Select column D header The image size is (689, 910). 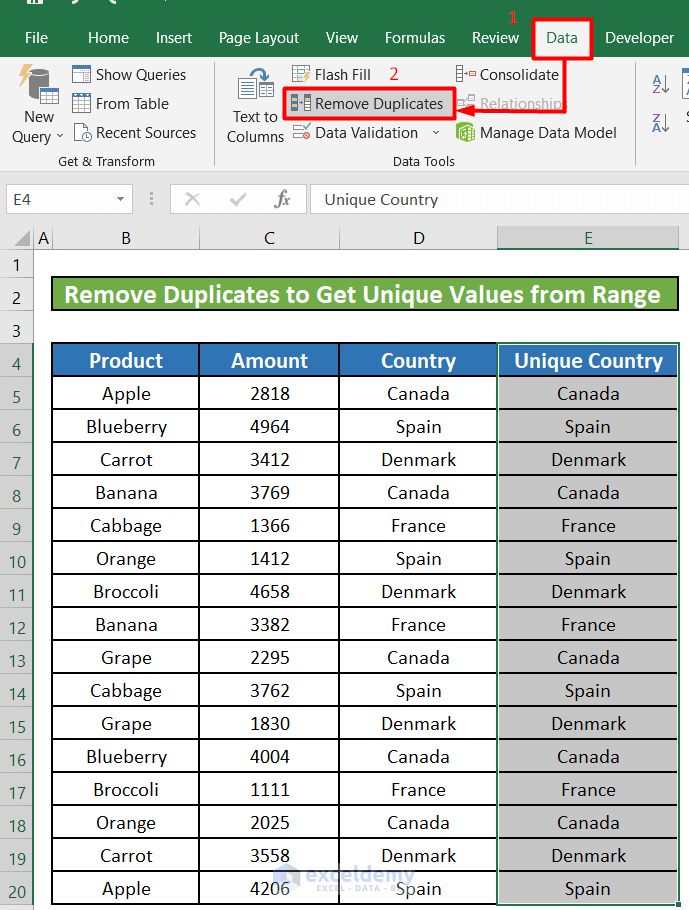[x=418, y=238]
